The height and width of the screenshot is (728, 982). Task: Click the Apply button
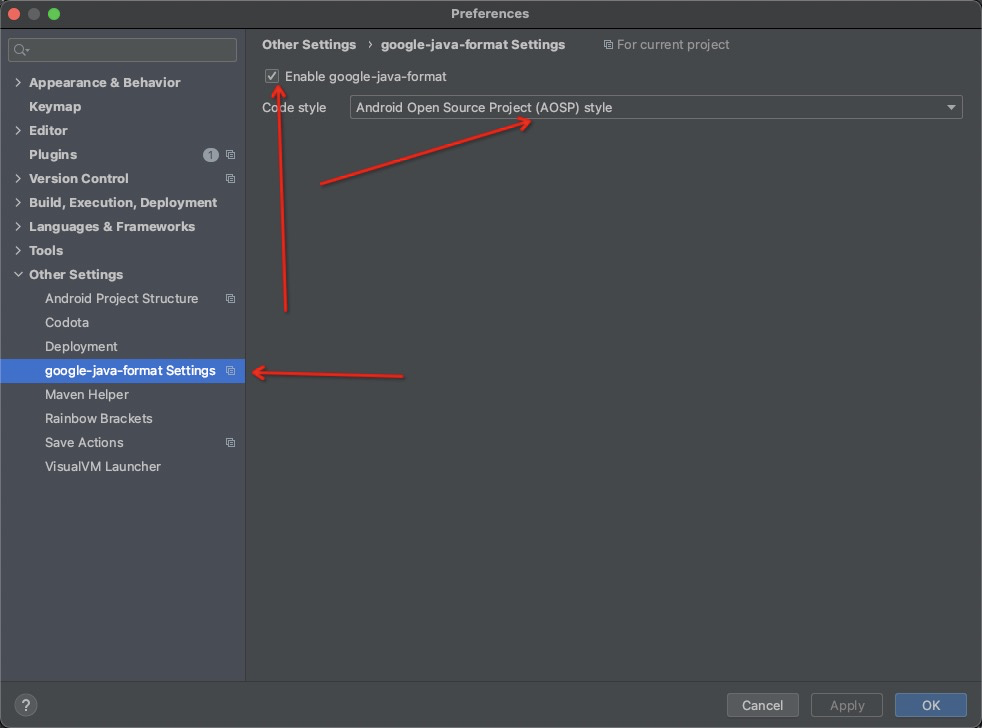(847, 705)
